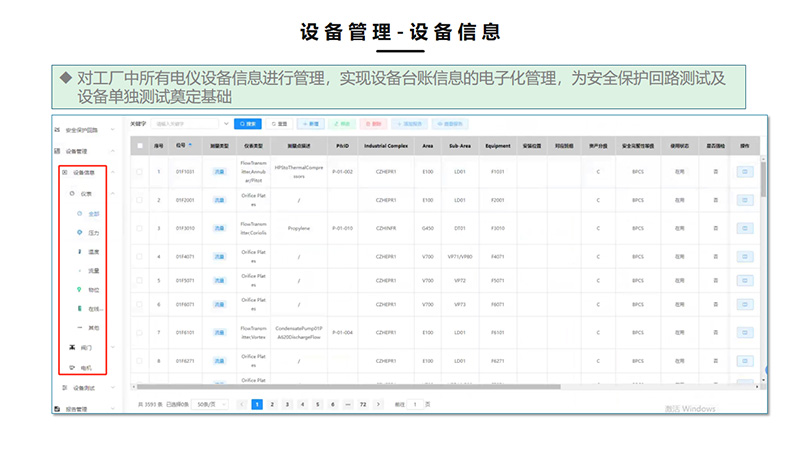This screenshot has width=800, height=450.
Task: Jump to last page 72
Action: [x=363, y=404]
